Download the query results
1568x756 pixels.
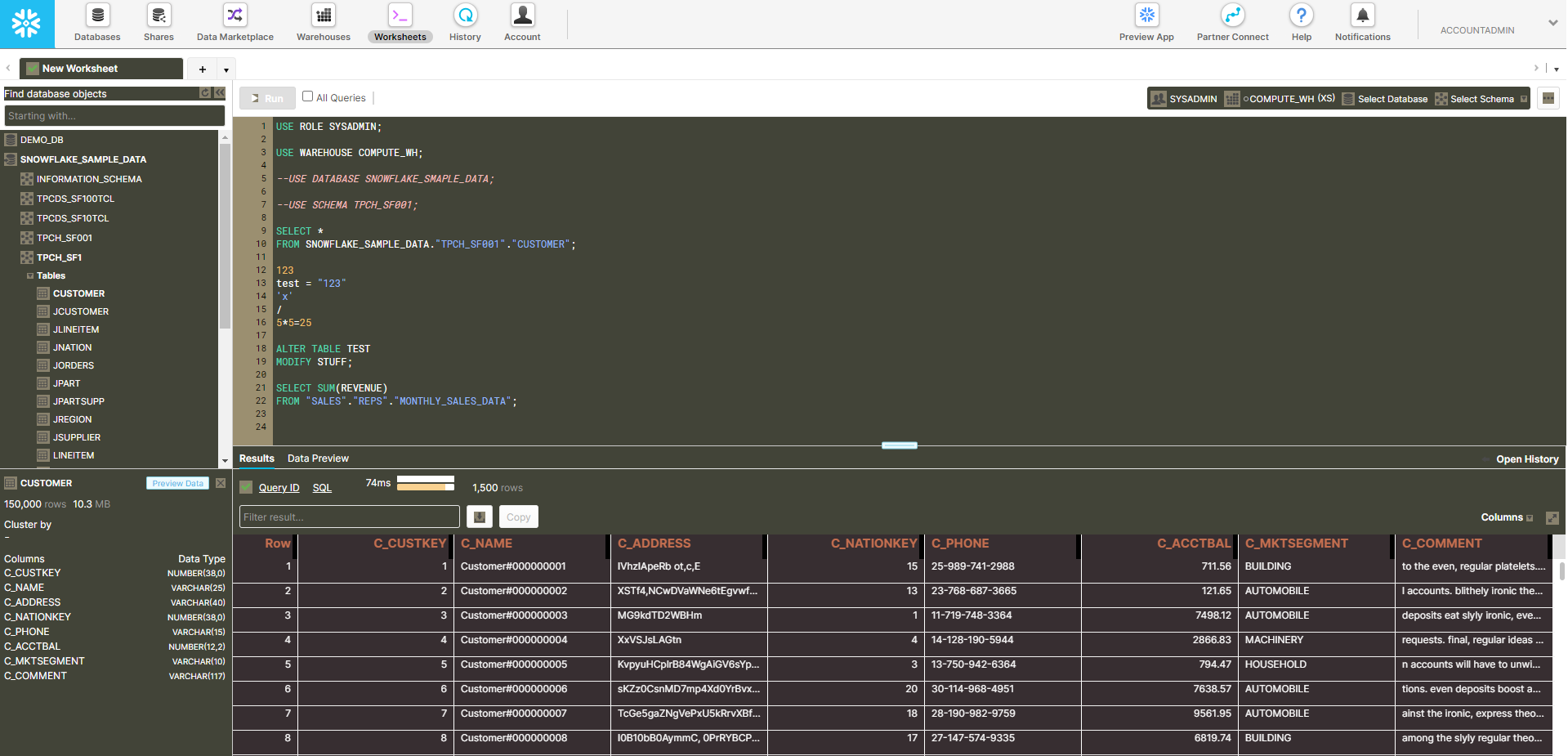point(480,517)
